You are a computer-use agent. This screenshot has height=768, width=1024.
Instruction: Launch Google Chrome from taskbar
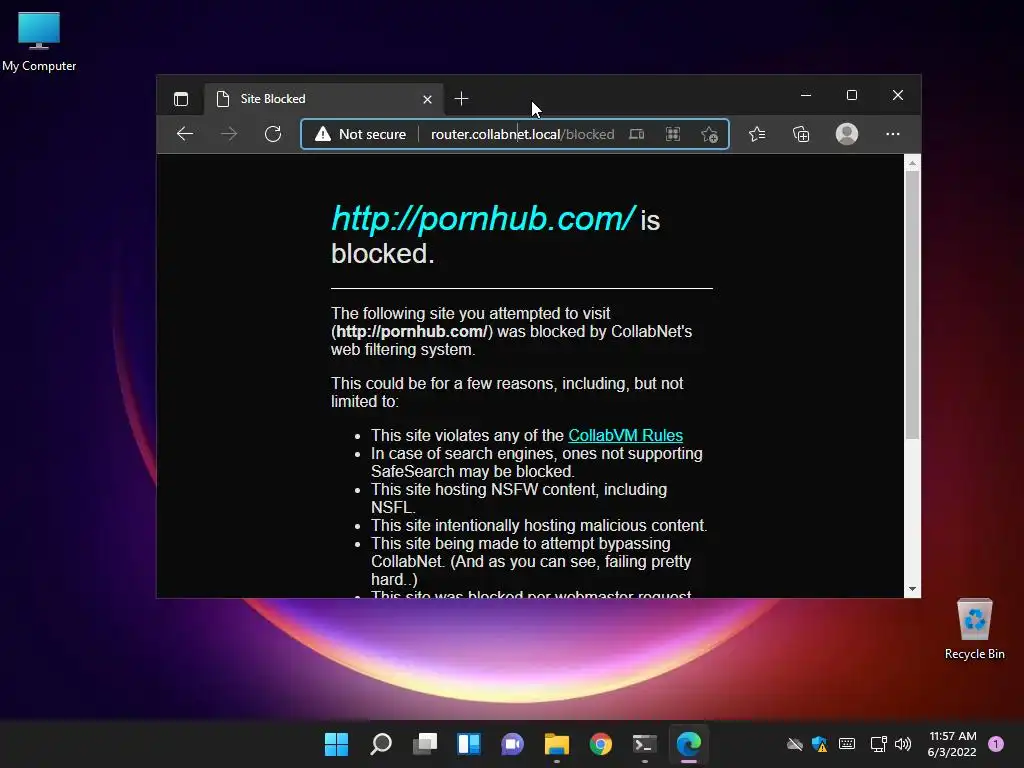click(601, 744)
